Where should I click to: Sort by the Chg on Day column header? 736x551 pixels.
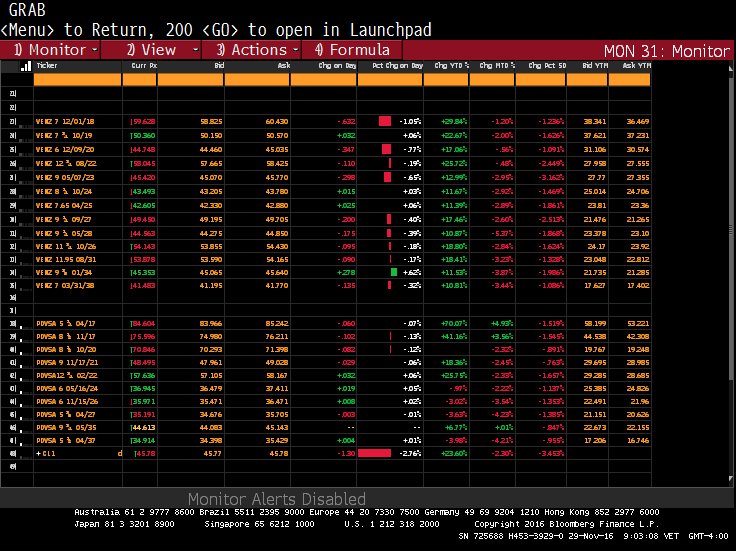[337, 66]
